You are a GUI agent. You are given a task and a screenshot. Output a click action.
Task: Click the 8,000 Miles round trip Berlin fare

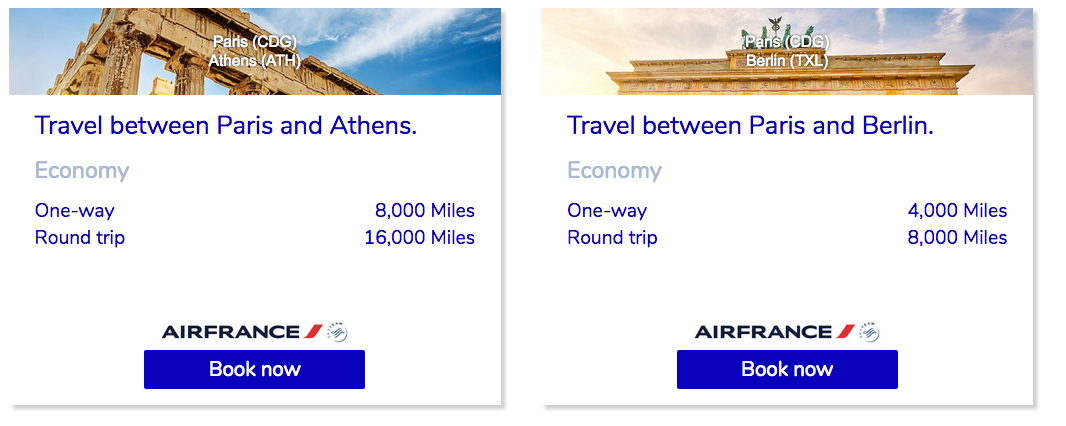(x=957, y=238)
